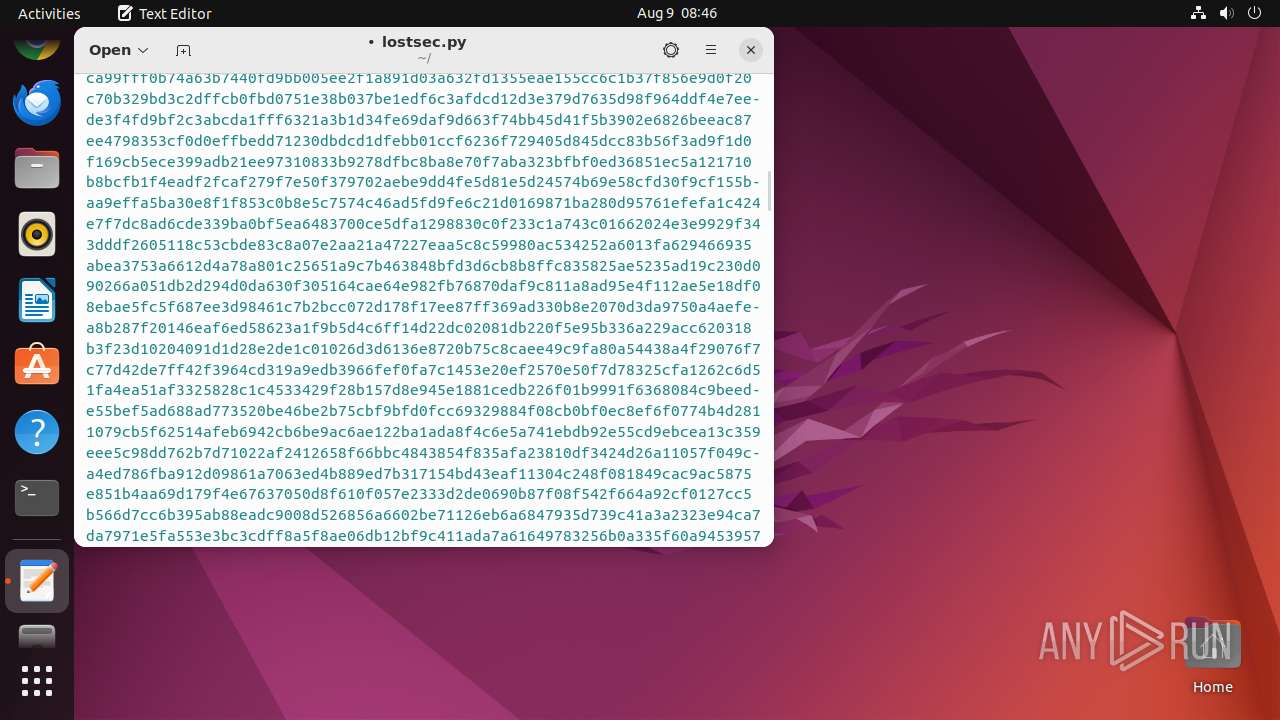Close the Text Editor window
The image size is (1280, 720).
(751, 50)
